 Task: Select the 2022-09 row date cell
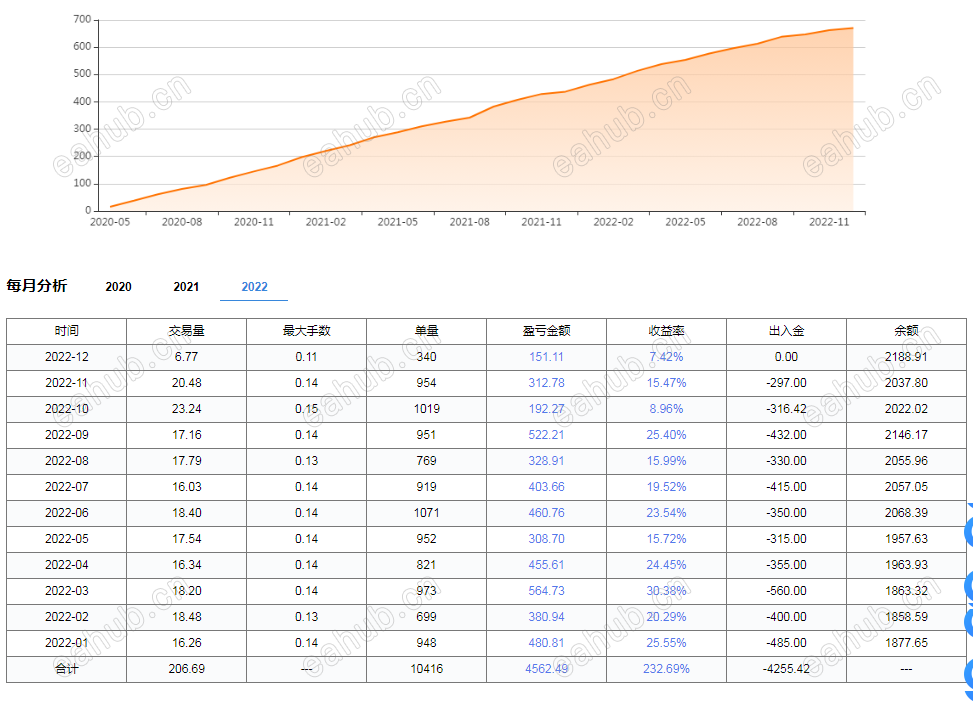point(66,435)
